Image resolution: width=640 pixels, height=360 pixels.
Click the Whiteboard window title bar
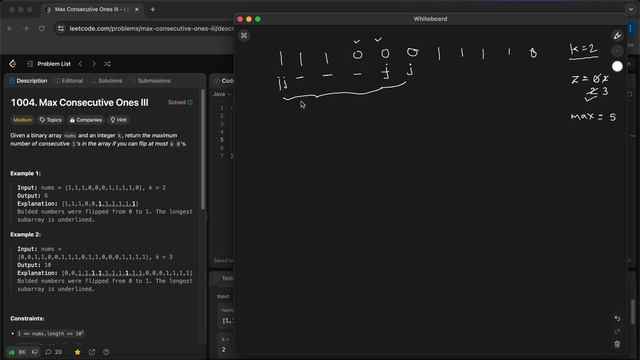pyautogui.click(x=431, y=19)
